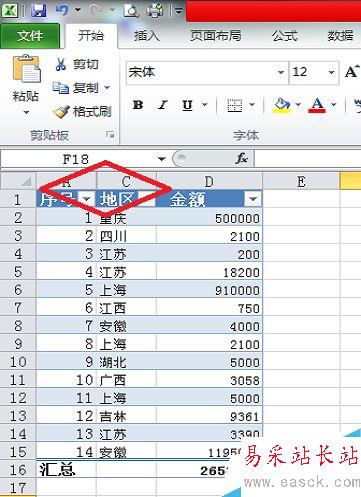Apply red font color
Image resolution: width=361 pixels, height=497 pixels.
click(317, 105)
